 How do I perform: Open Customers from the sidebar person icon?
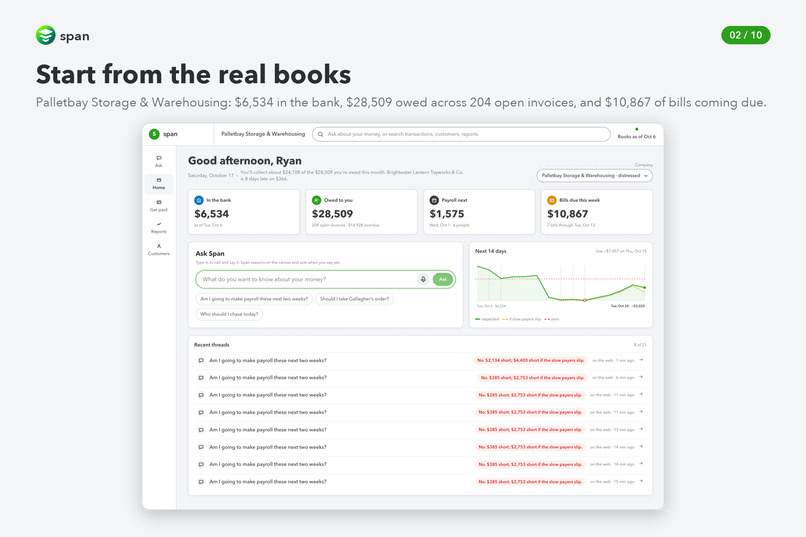tap(159, 246)
